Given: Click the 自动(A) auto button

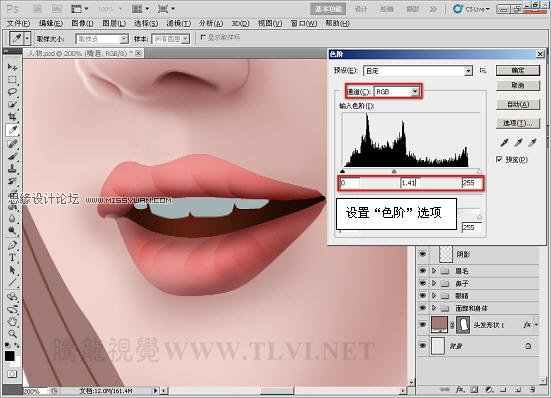Looking at the screenshot, I should [518, 104].
